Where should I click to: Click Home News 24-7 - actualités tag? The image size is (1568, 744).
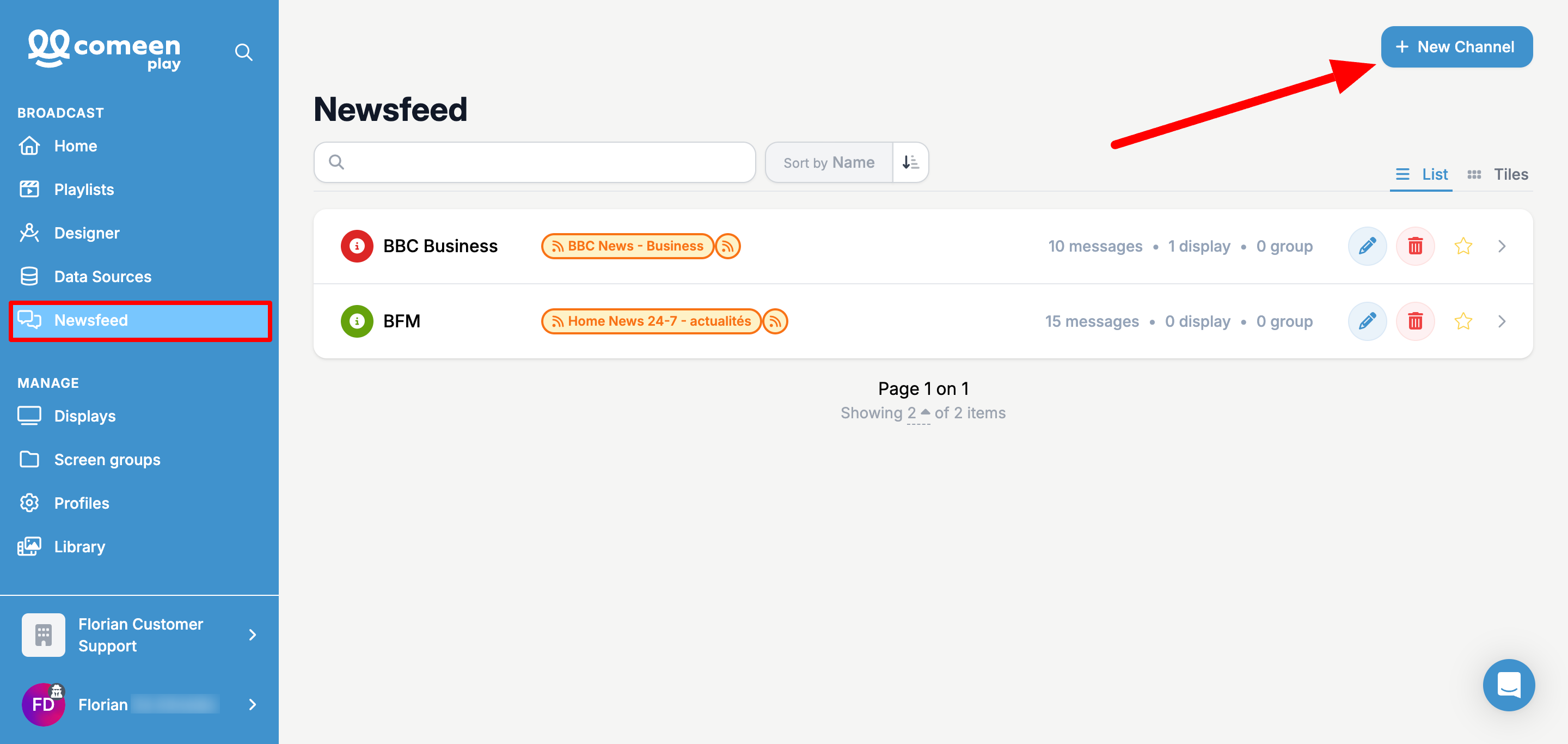coord(651,321)
